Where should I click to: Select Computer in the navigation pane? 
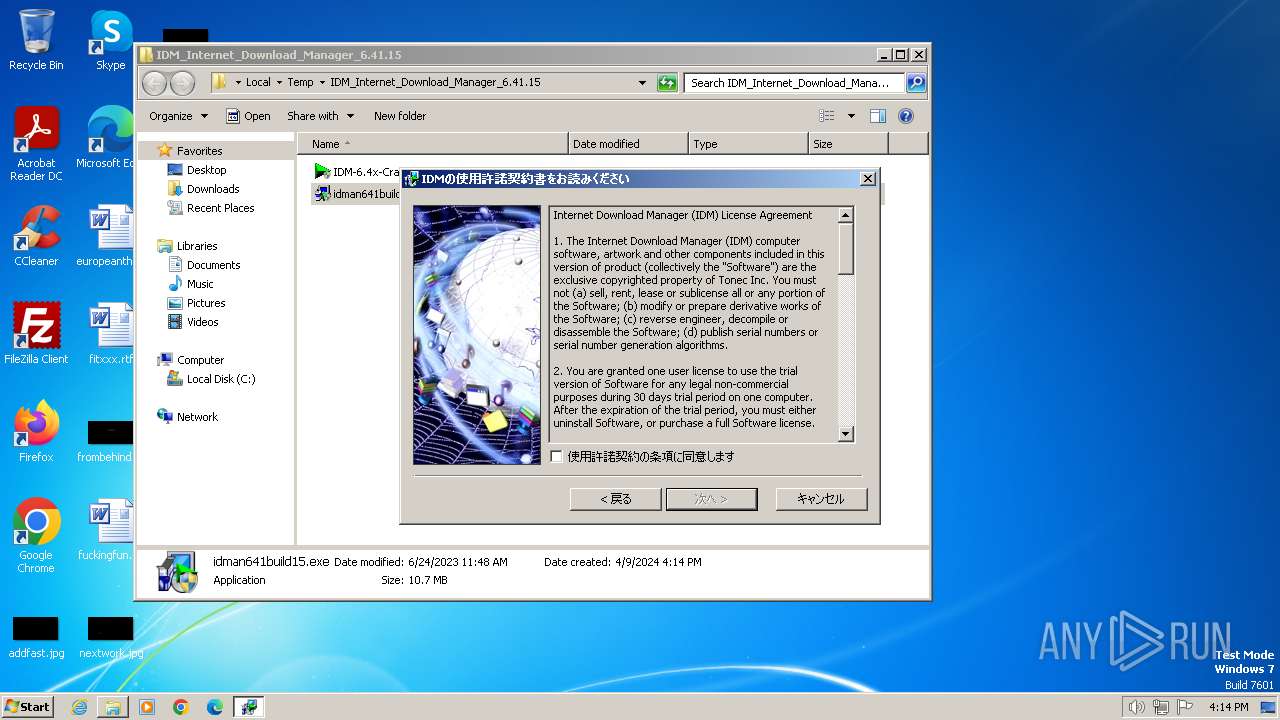point(200,360)
